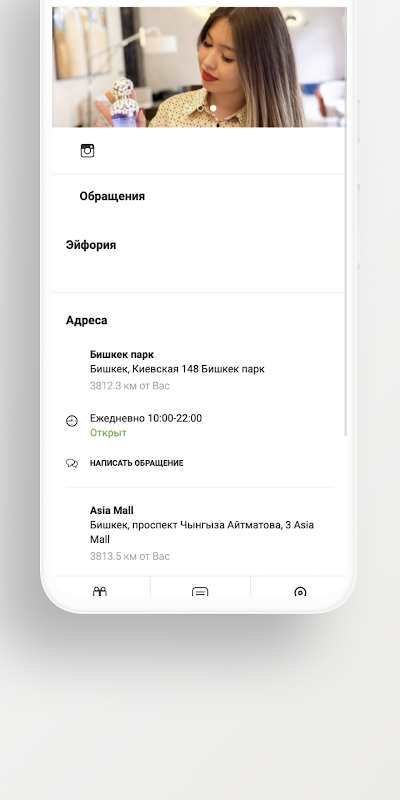Open the people icon tab in bottom bar
Image resolution: width=400 pixels, height=800 pixels.
(x=99, y=591)
